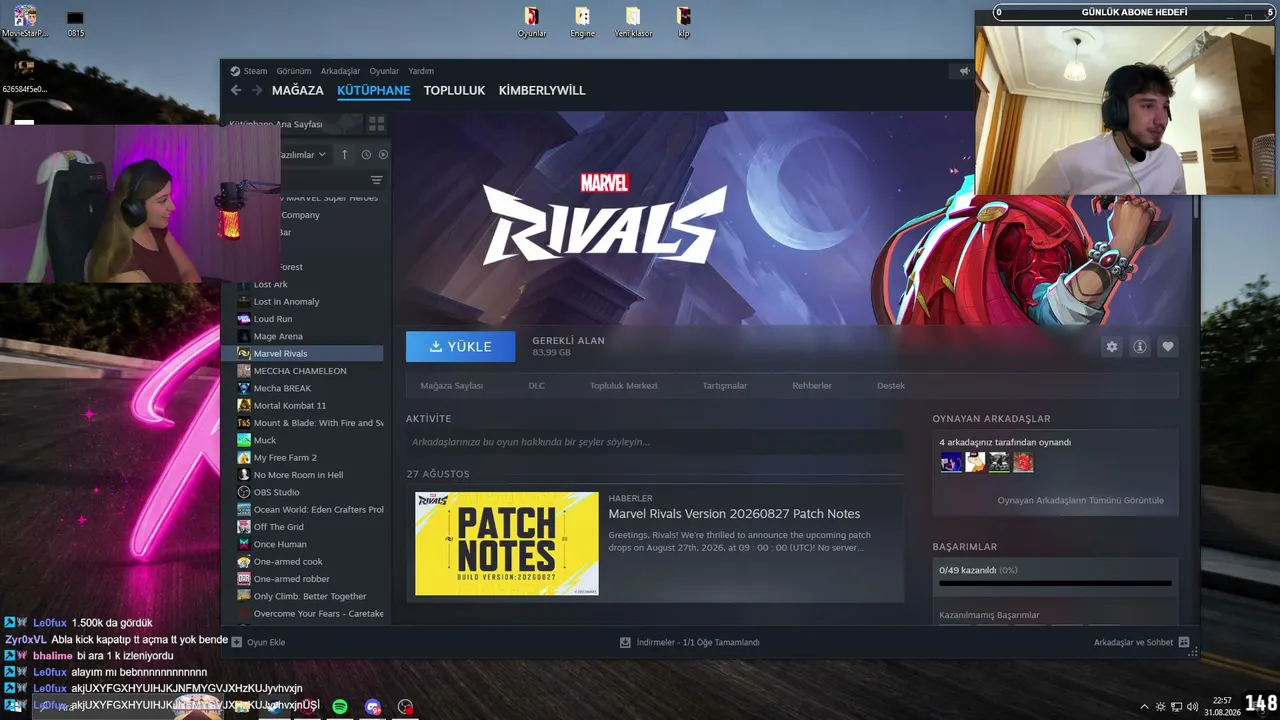Switch library to grid collections view

tap(377, 124)
